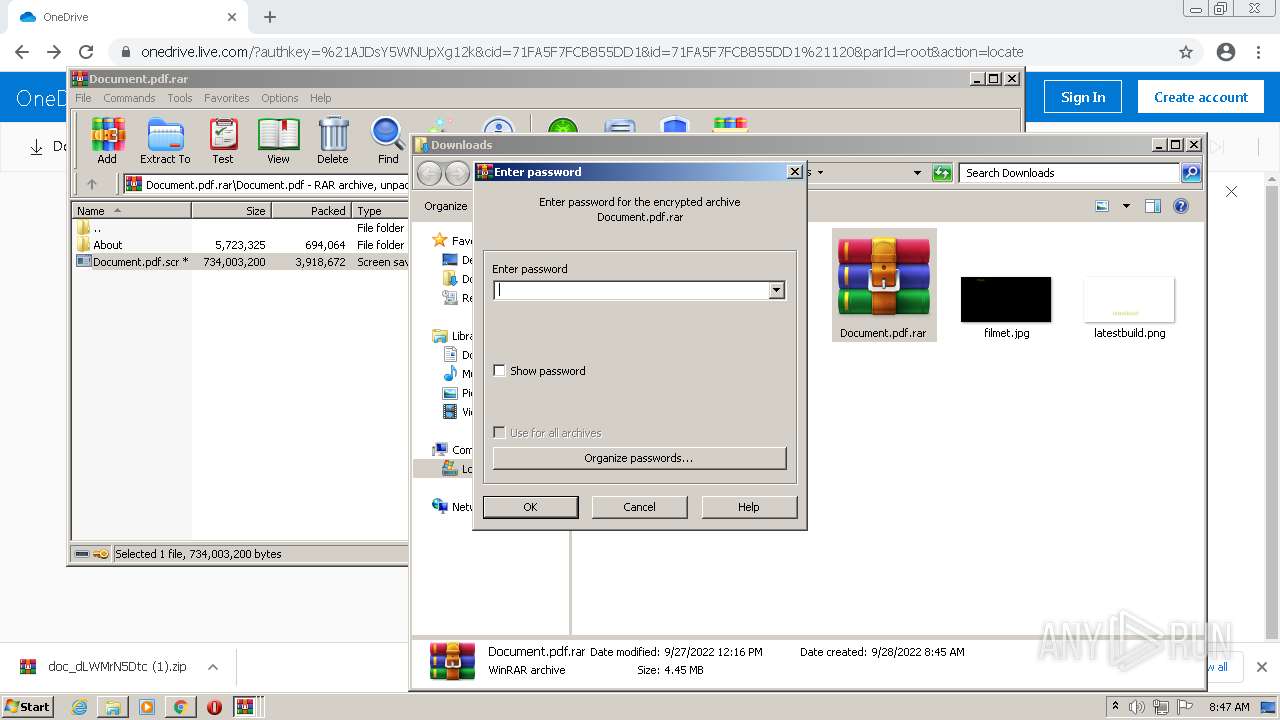
Task: Sort by Packed column header
Action: [312, 211]
